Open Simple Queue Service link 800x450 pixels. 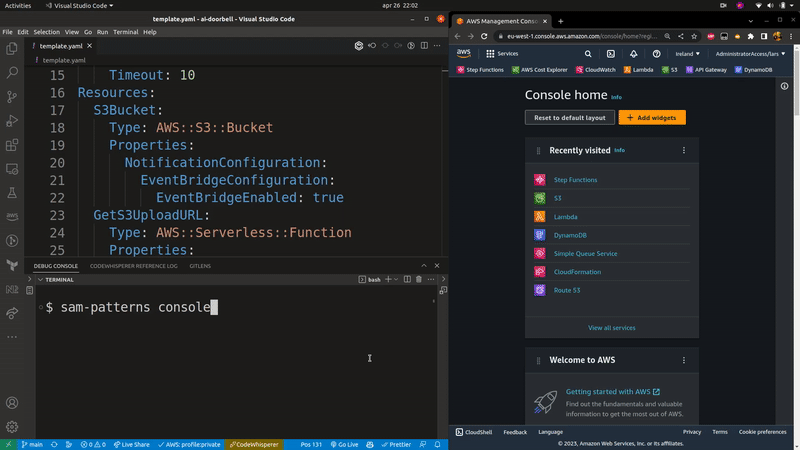585,253
